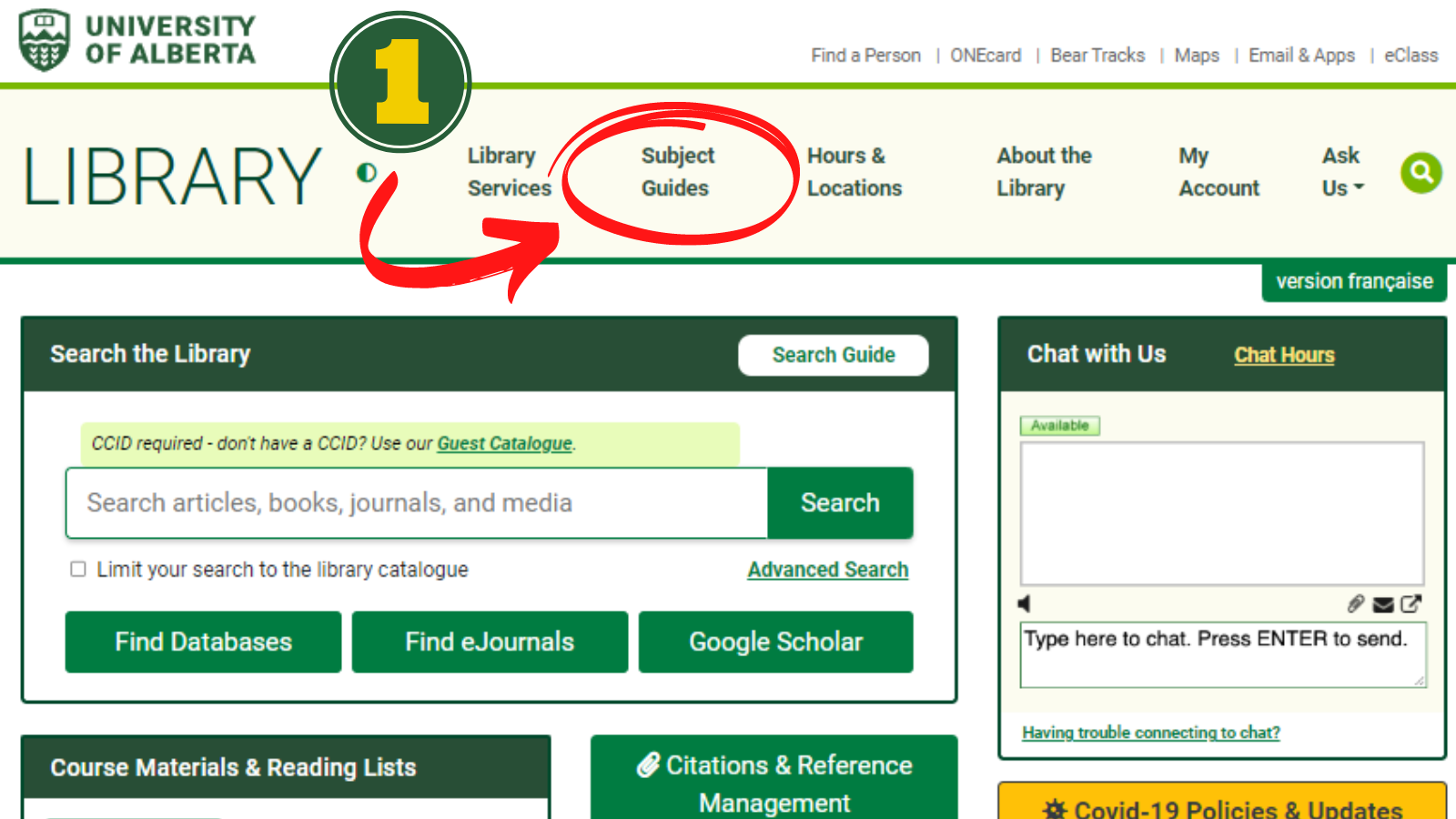Click the LIBRARY wordmark heading
The height and width of the screenshot is (819, 1456).
click(172, 177)
